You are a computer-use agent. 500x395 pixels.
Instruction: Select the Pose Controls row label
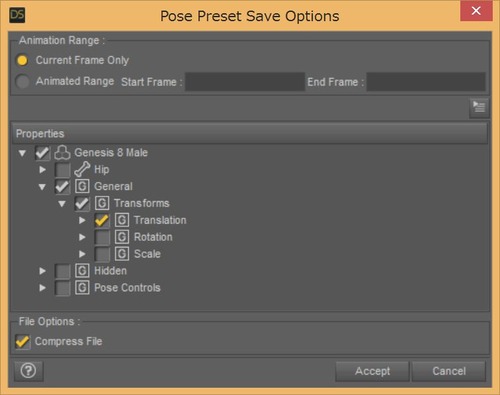pos(127,288)
